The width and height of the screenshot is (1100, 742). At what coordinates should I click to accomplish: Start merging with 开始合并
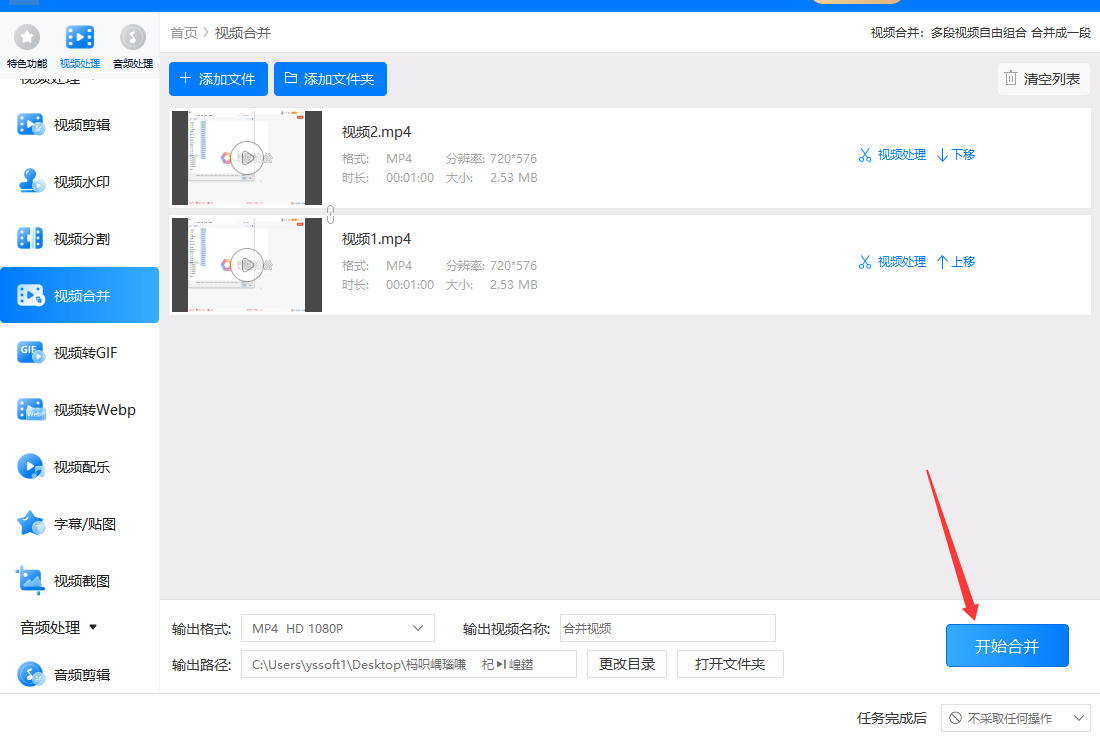(x=1007, y=646)
